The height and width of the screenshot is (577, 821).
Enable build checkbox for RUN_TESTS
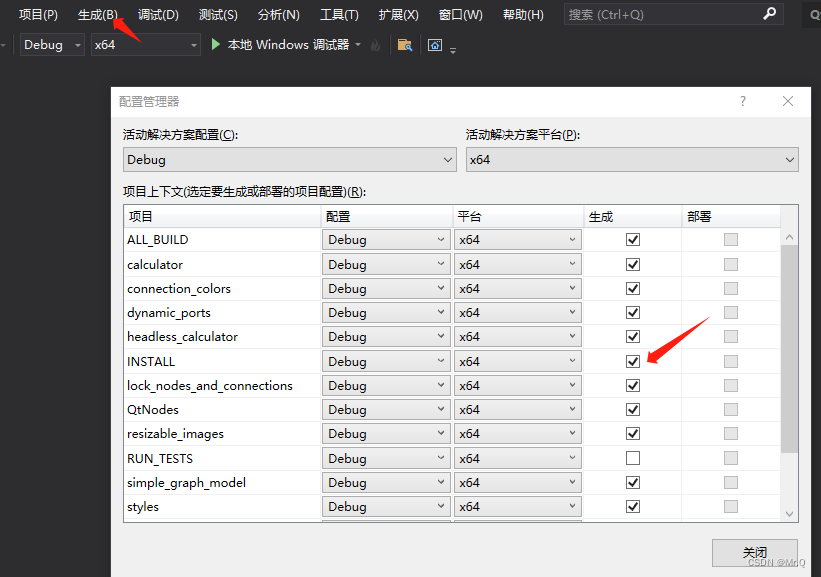click(x=633, y=458)
